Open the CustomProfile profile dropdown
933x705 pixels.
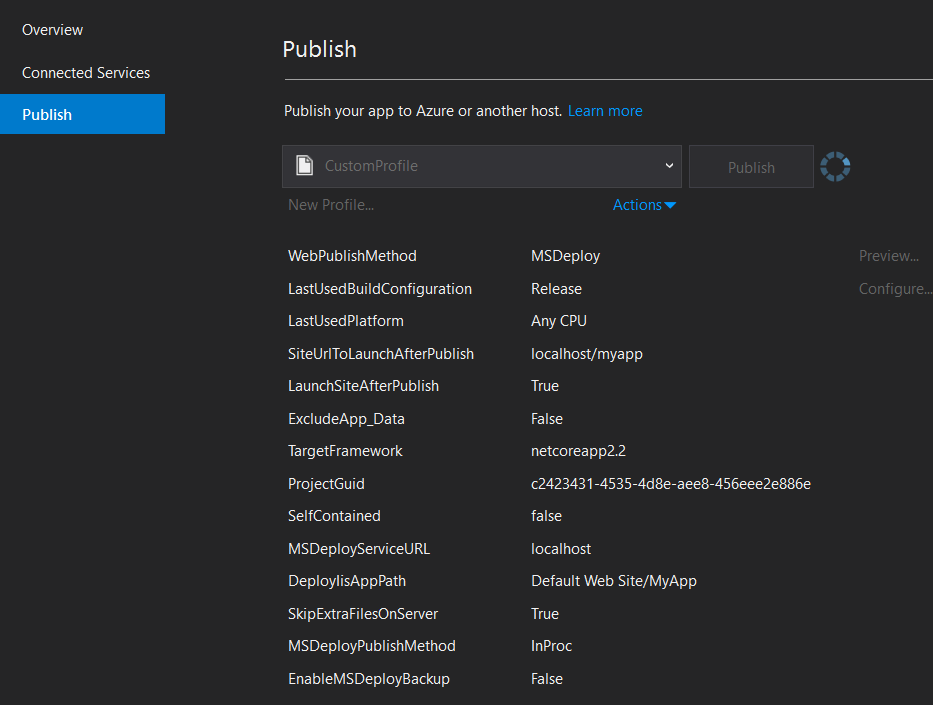click(480, 166)
